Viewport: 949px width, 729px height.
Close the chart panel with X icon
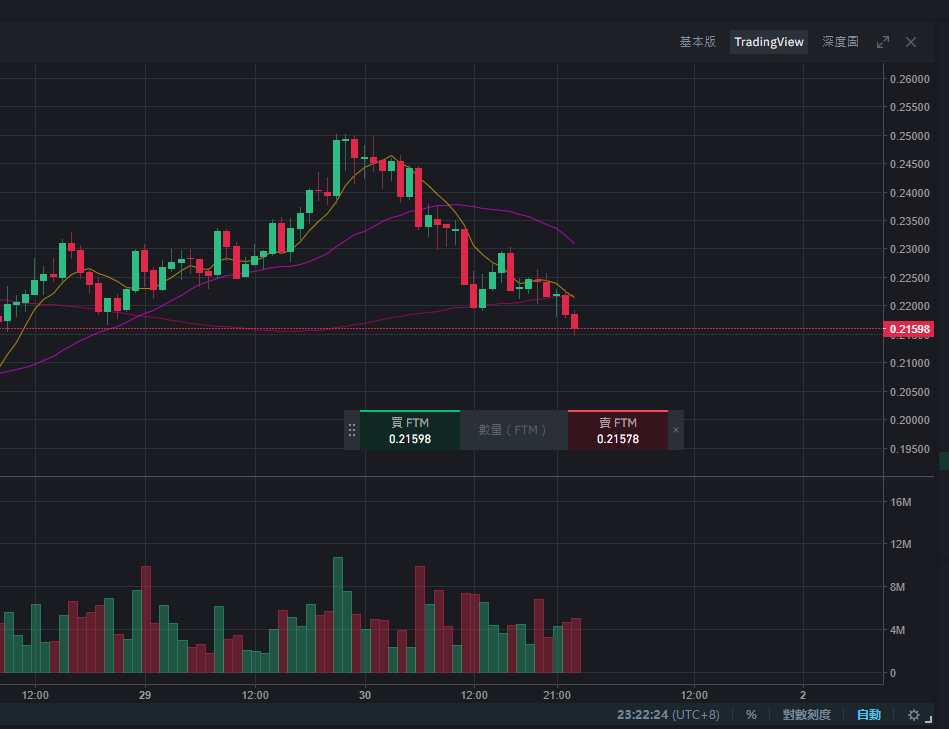pyautogui.click(x=911, y=42)
